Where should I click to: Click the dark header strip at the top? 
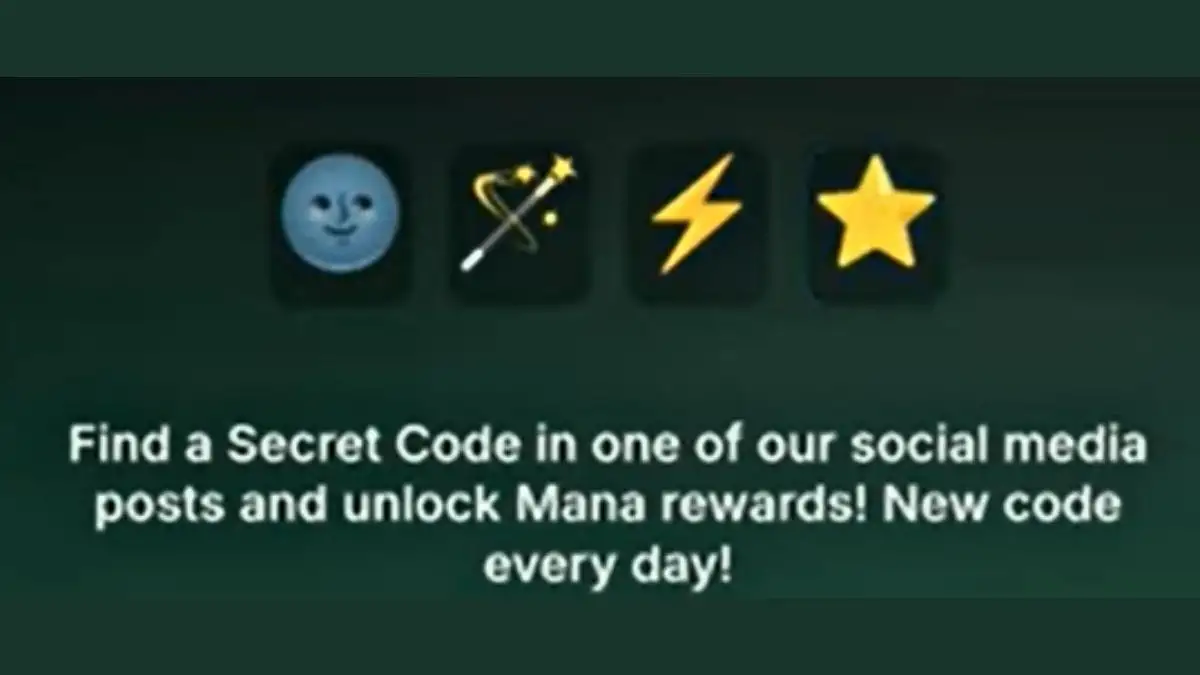tap(600, 38)
